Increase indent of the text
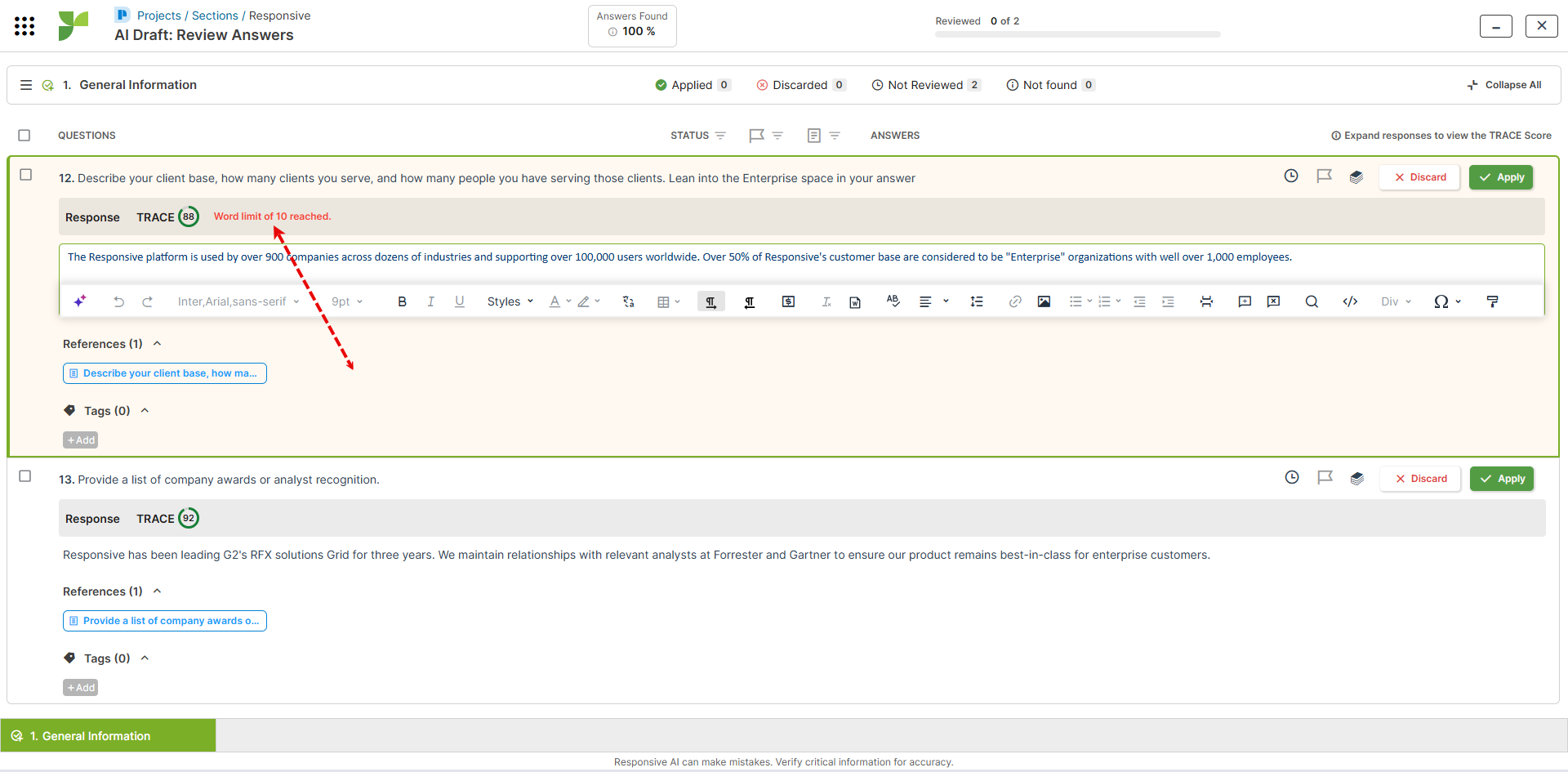 [1168, 301]
